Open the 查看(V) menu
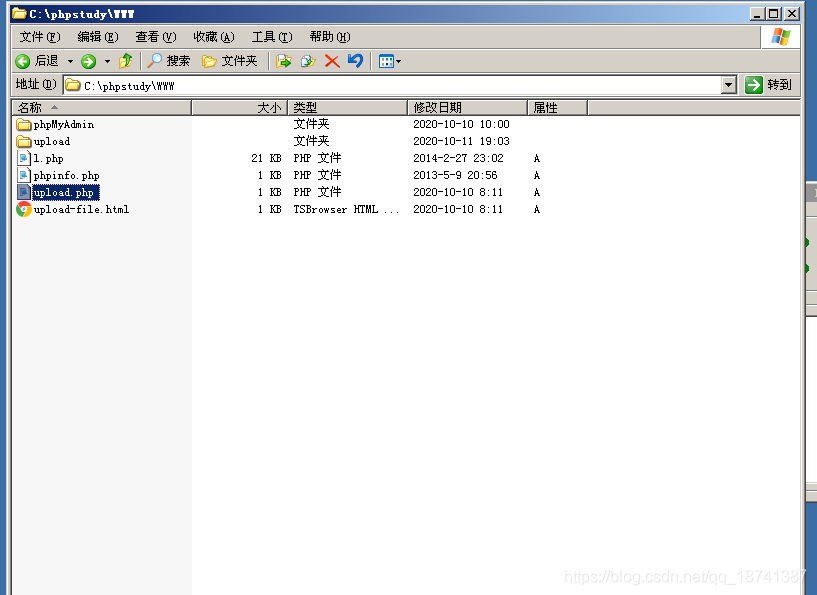 [156, 37]
